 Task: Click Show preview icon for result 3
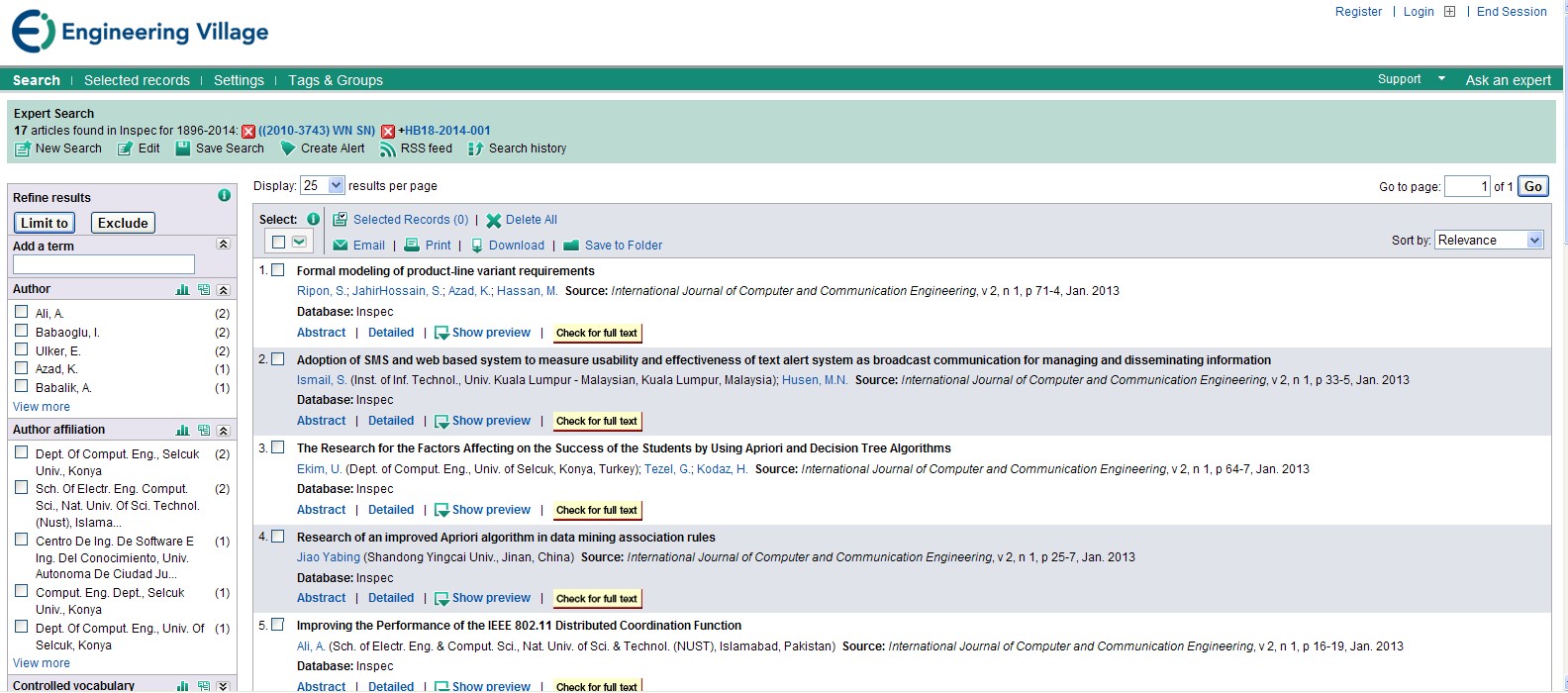(441, 511)
